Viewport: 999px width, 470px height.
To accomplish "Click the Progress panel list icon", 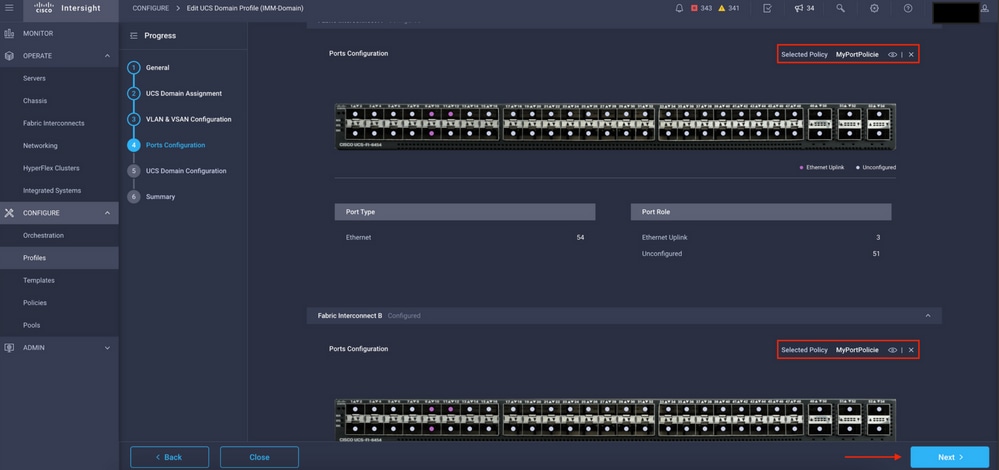I will click(134, 36).
